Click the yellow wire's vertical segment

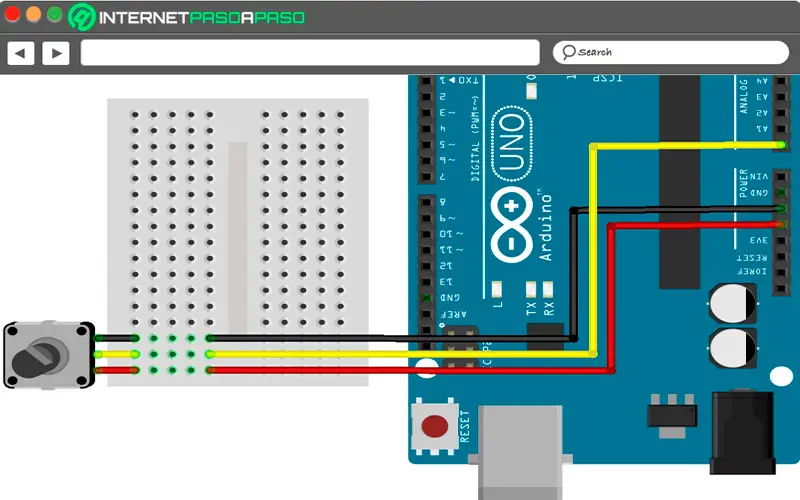593,250
